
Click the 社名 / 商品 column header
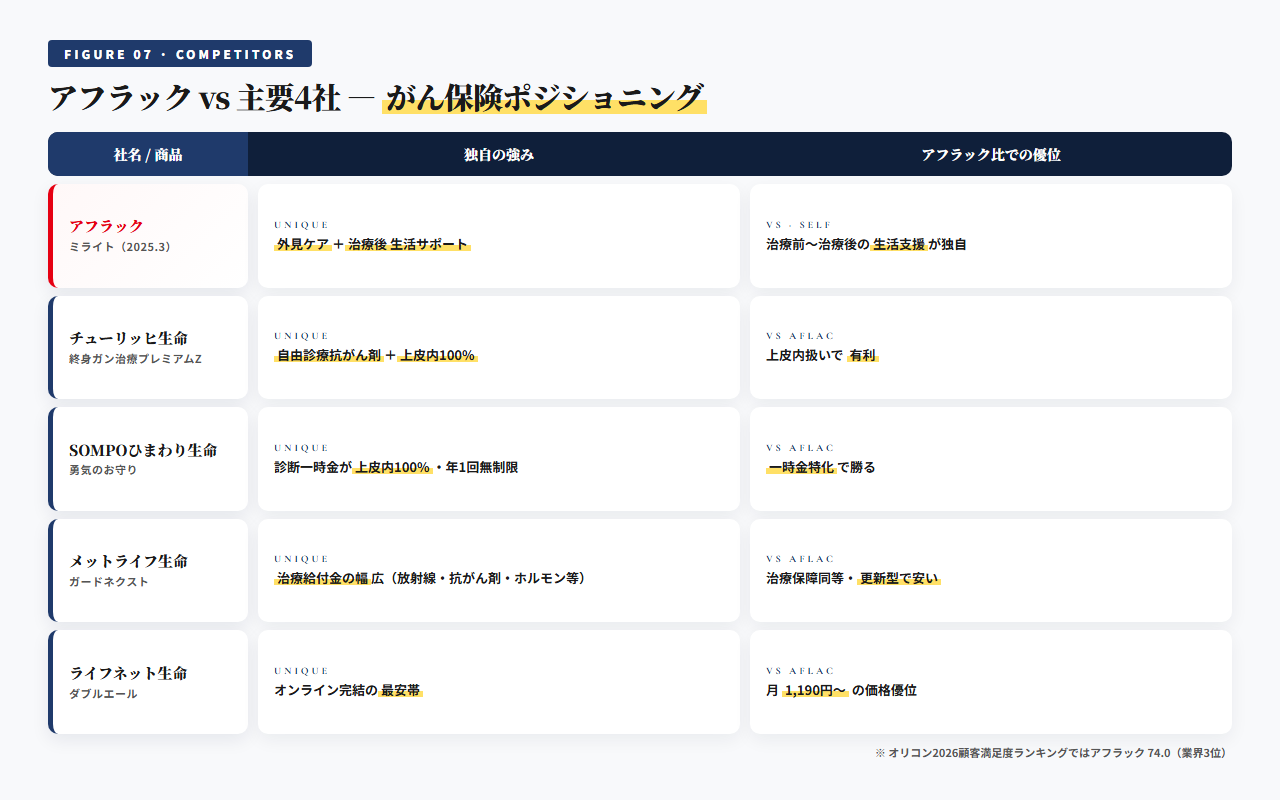[147, 154]
